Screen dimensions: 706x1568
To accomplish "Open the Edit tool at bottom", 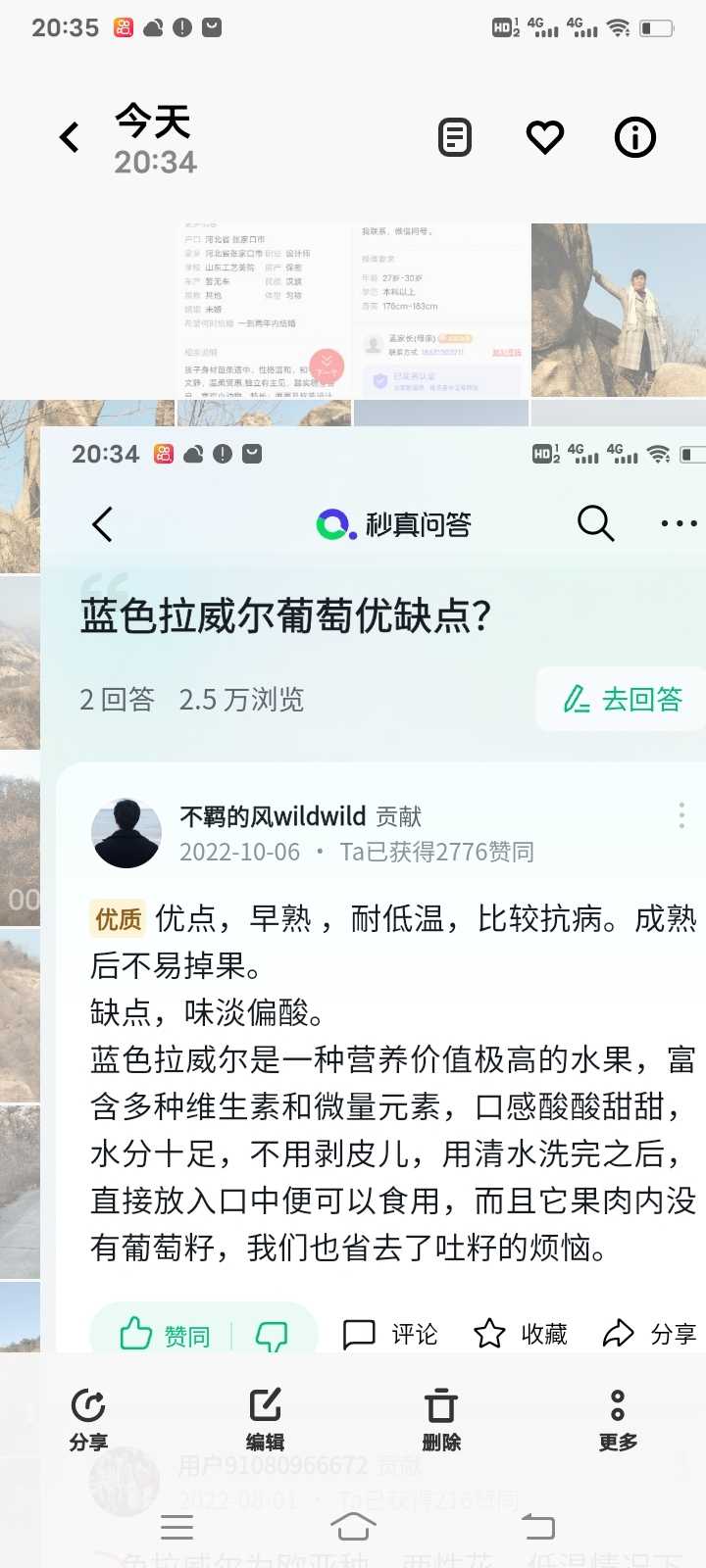I will pos(265,1420).
